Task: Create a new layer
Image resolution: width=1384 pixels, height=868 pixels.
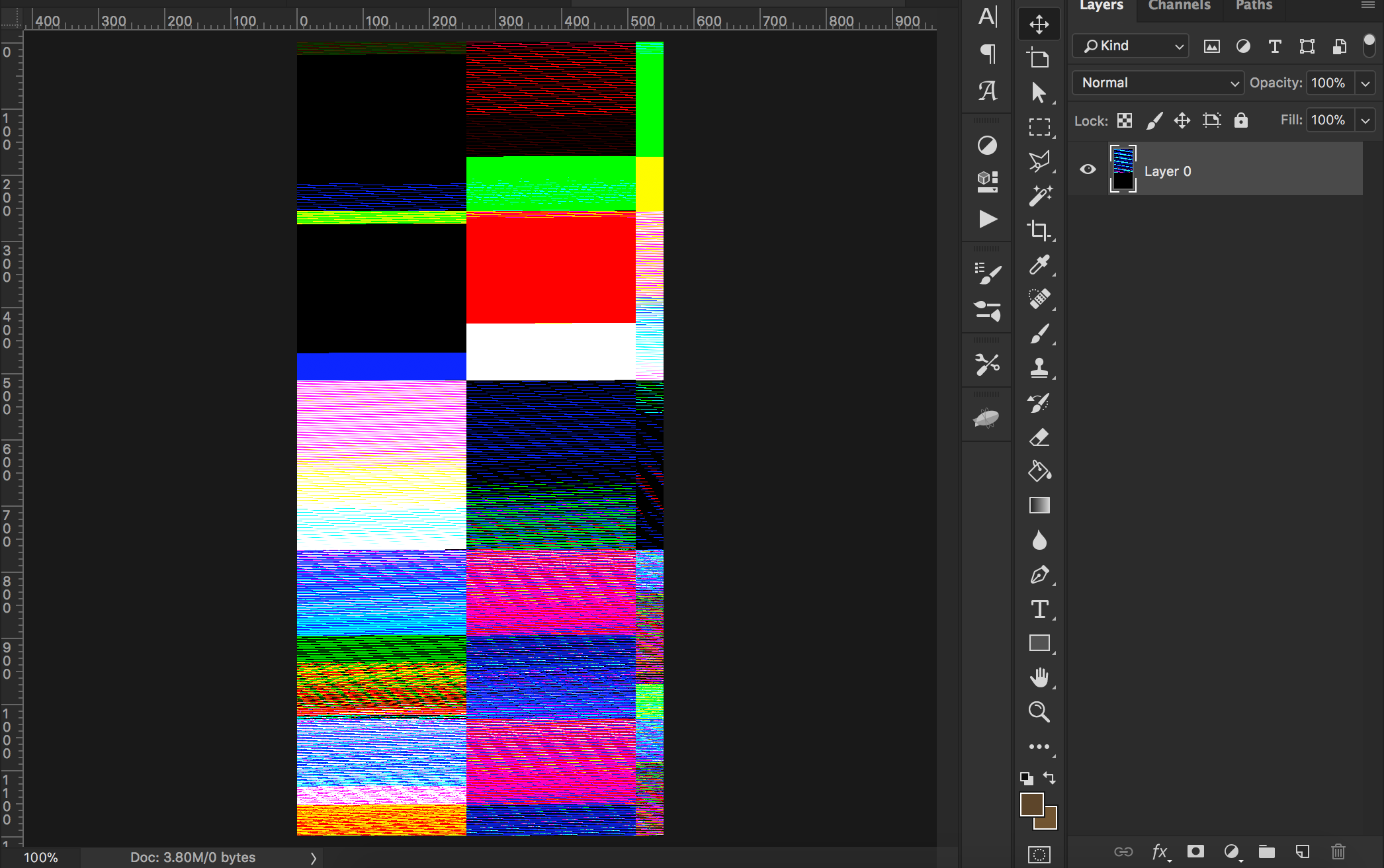Action: (1302, 851)
